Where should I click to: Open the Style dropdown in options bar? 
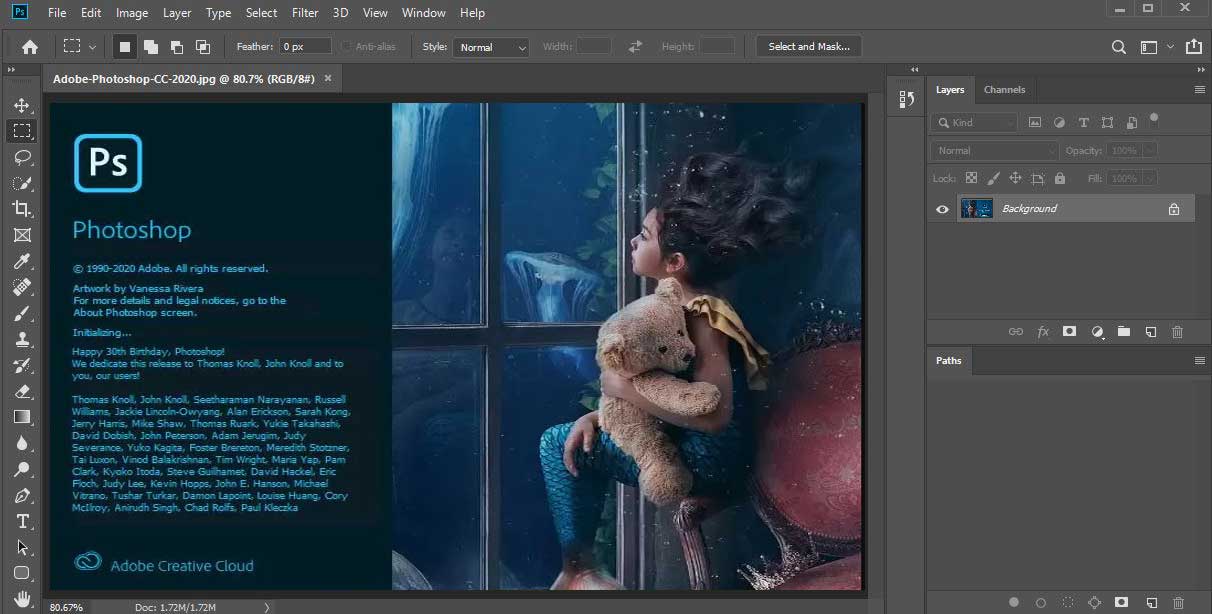(x=490, y=46)
